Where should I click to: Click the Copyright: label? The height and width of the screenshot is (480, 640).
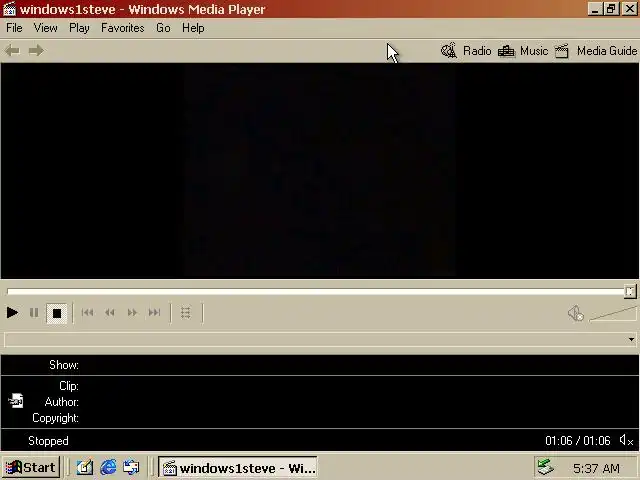click(56, 418)
